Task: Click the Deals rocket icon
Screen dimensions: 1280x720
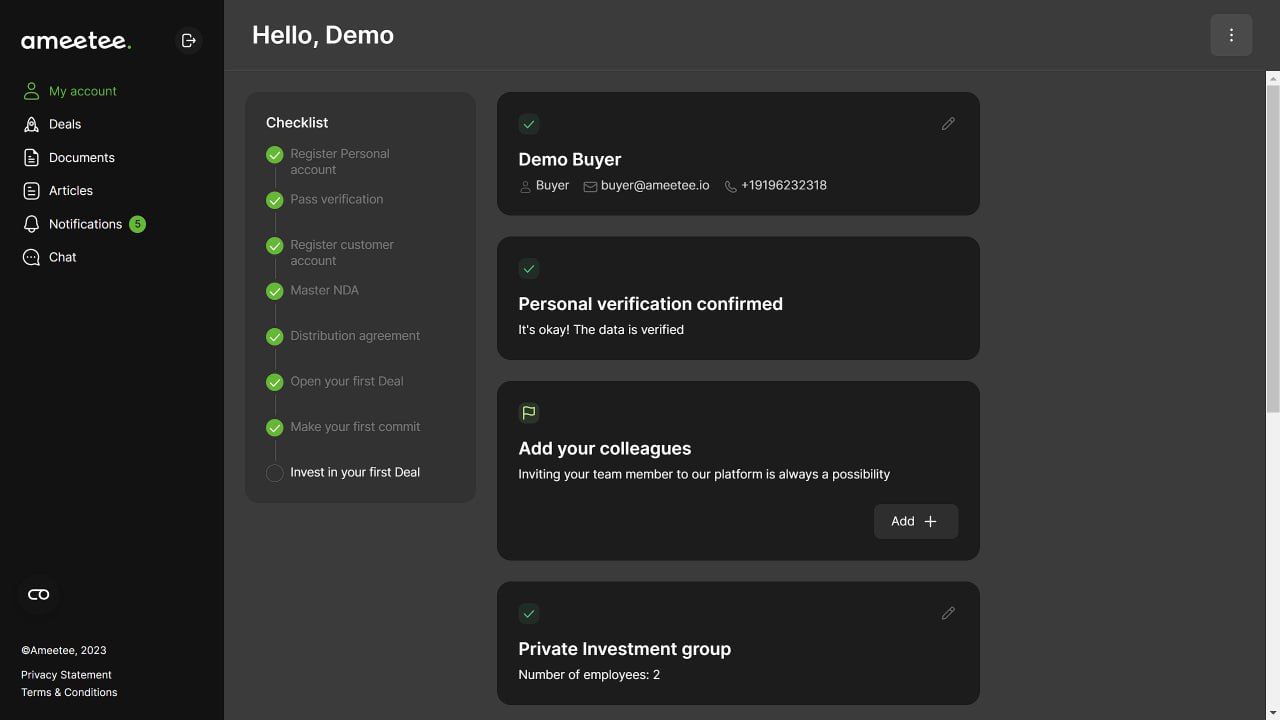Action: pyautogui.click(x=31, y=124)
